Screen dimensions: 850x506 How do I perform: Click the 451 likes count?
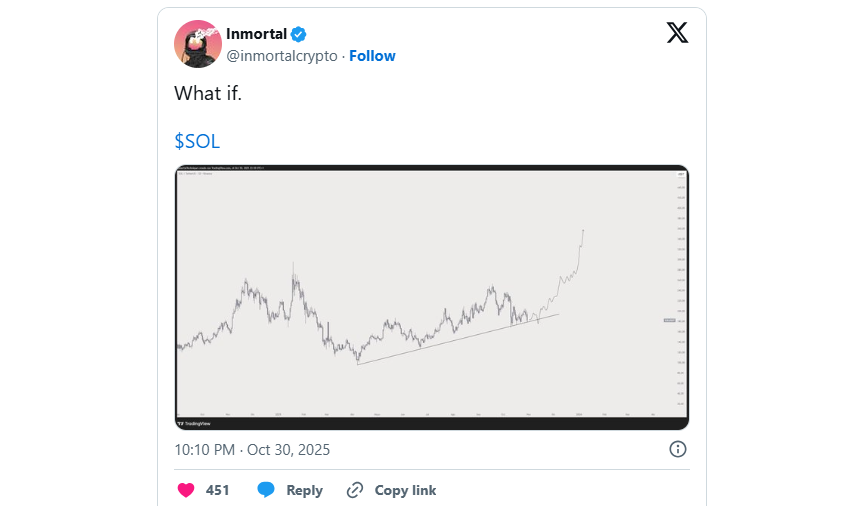point(218,490)
